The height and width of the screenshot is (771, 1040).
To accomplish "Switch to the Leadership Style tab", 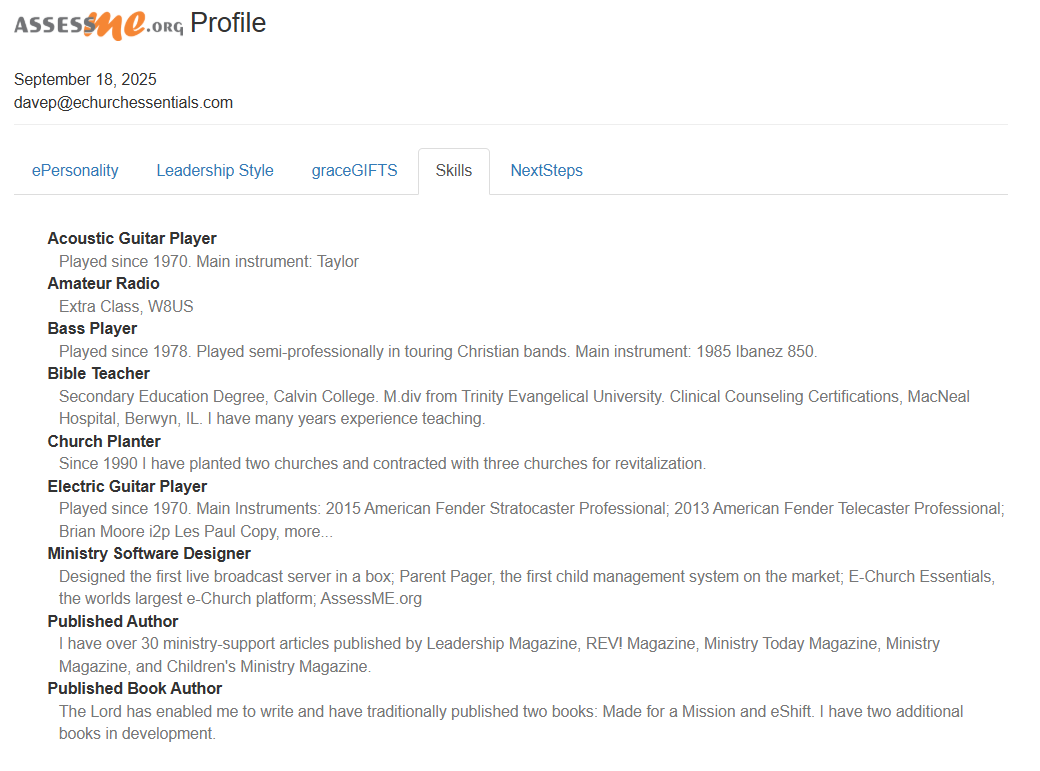I will (214, 171).
